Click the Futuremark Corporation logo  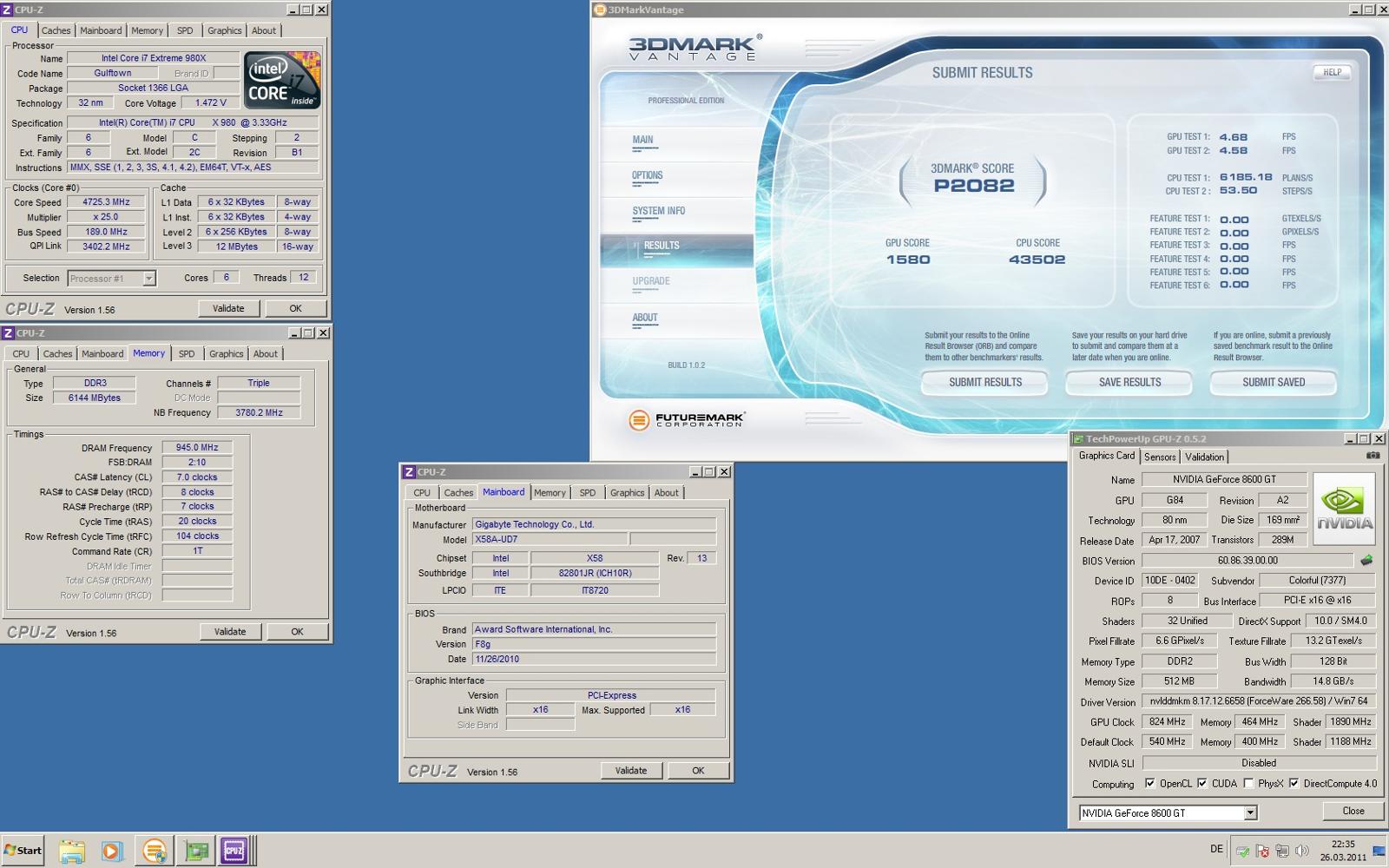pyautogui.click(x=686, y=420)
